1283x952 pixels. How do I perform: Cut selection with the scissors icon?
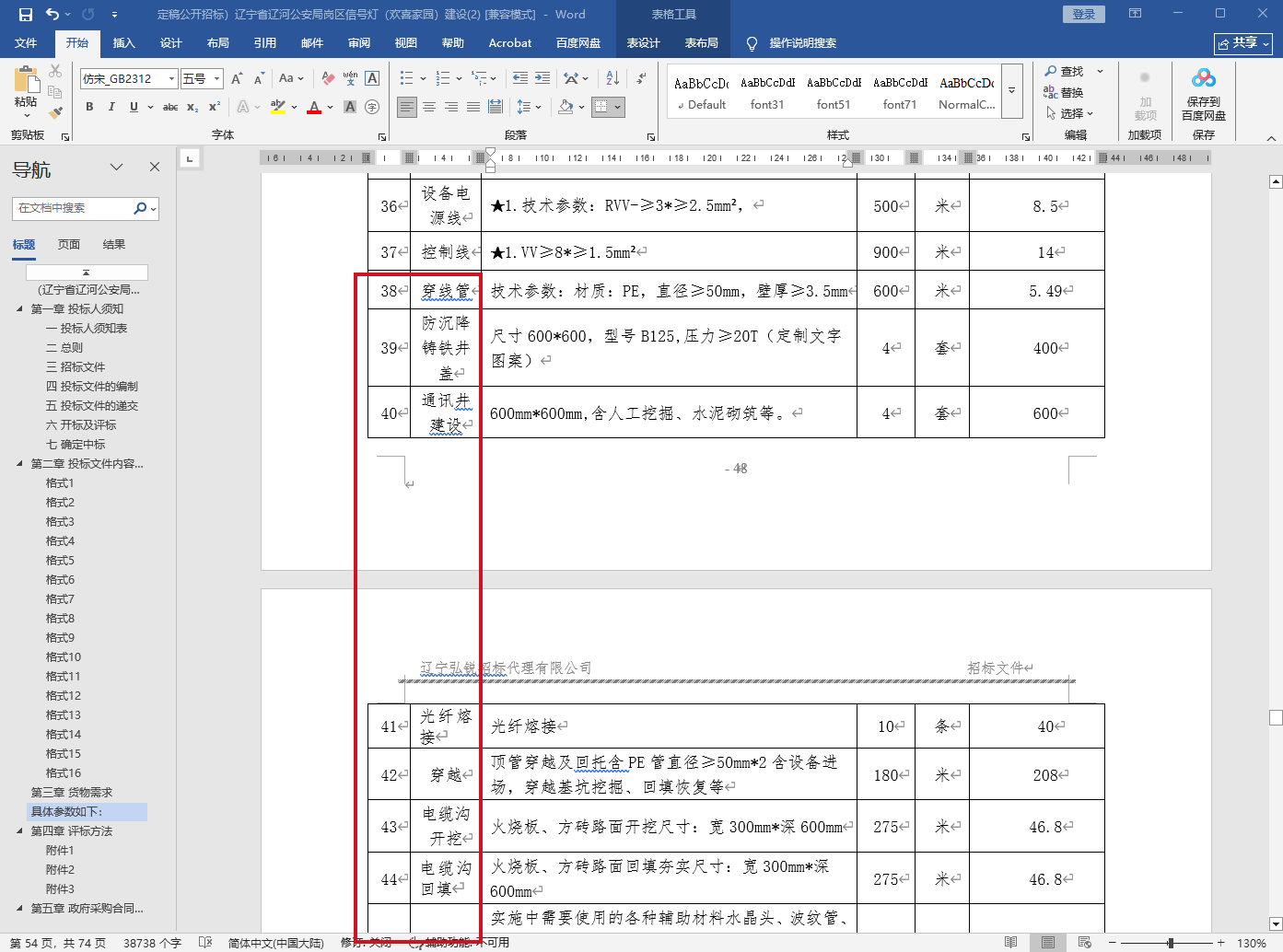[55, 71]
